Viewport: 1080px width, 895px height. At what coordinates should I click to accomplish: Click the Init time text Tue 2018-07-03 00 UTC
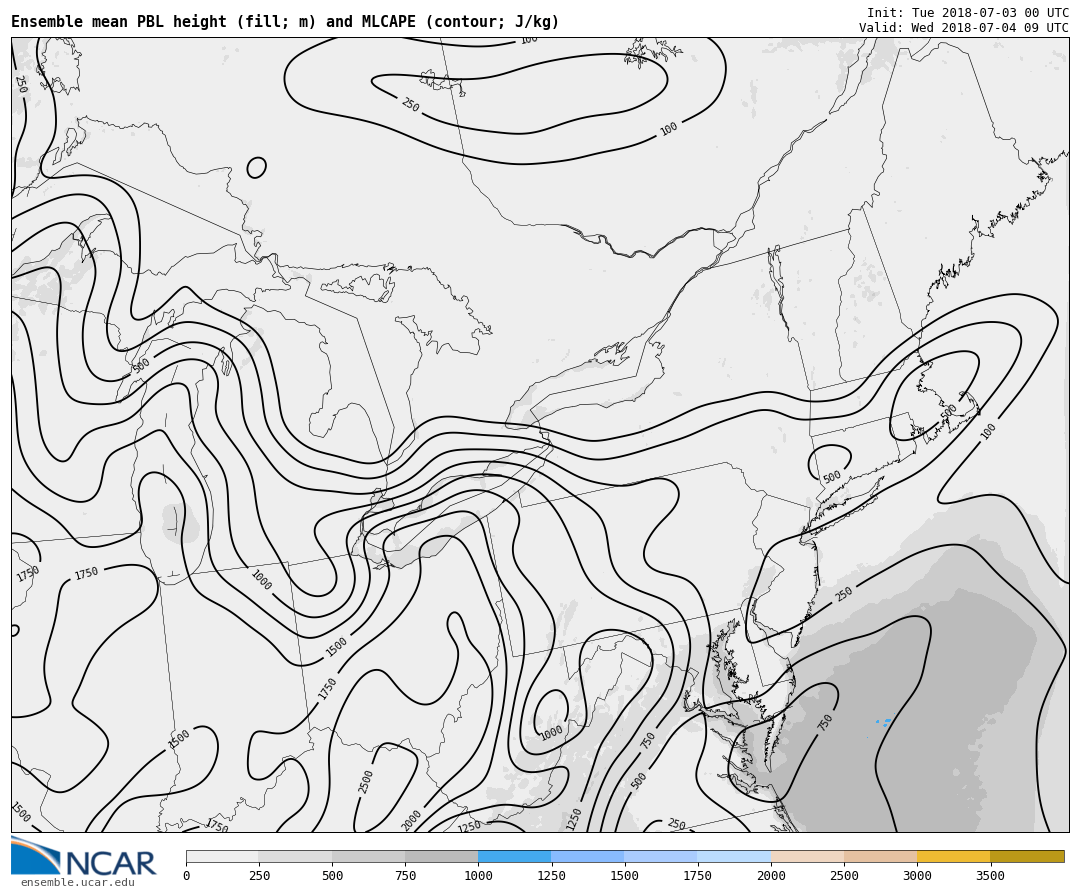[968, 12]
